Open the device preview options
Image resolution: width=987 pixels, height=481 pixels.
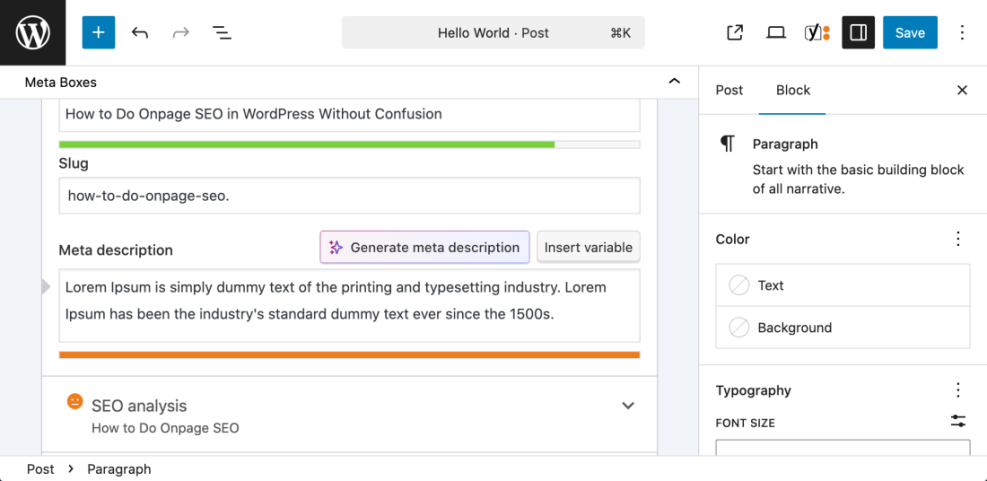tap(776, 33)
